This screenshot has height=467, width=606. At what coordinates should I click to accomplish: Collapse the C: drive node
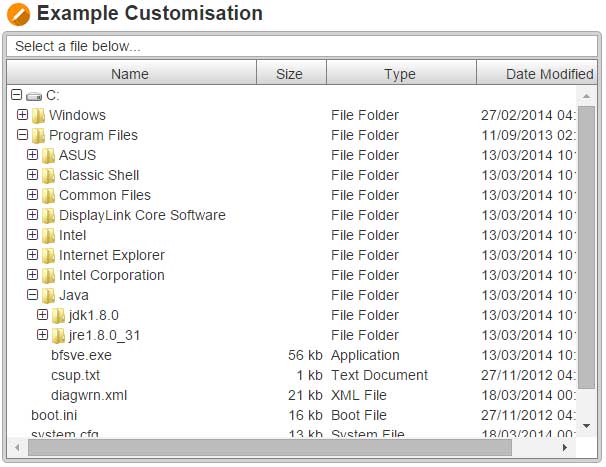click(17, 95)
